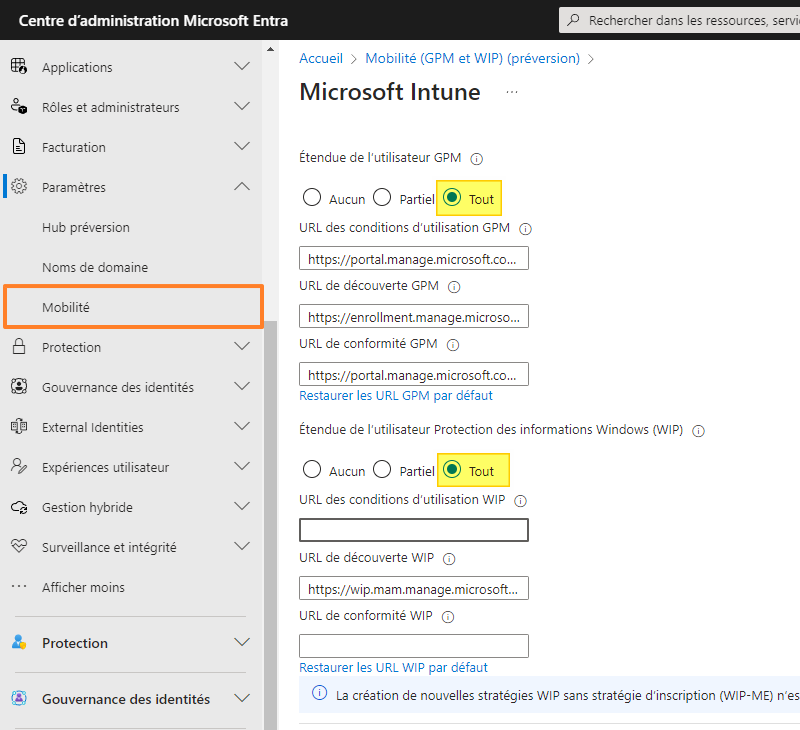
Task: Click the Applications grid icon in sidebar
Action: click(x=18, y=67)
